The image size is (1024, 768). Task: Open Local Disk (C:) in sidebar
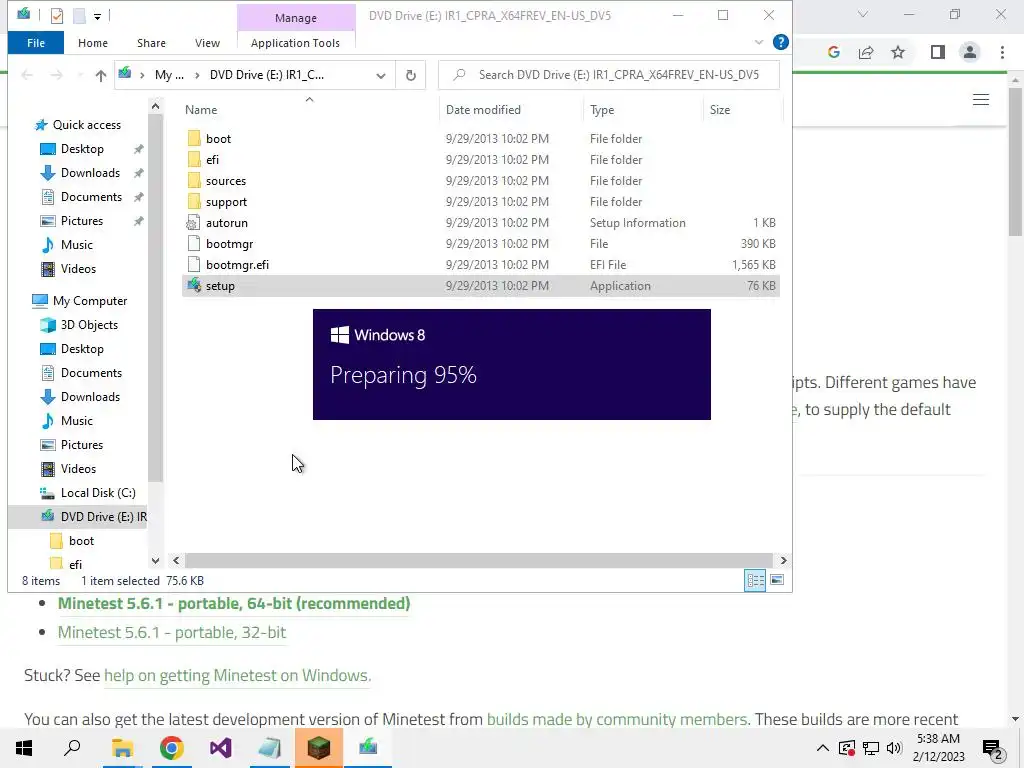point(98,493)
